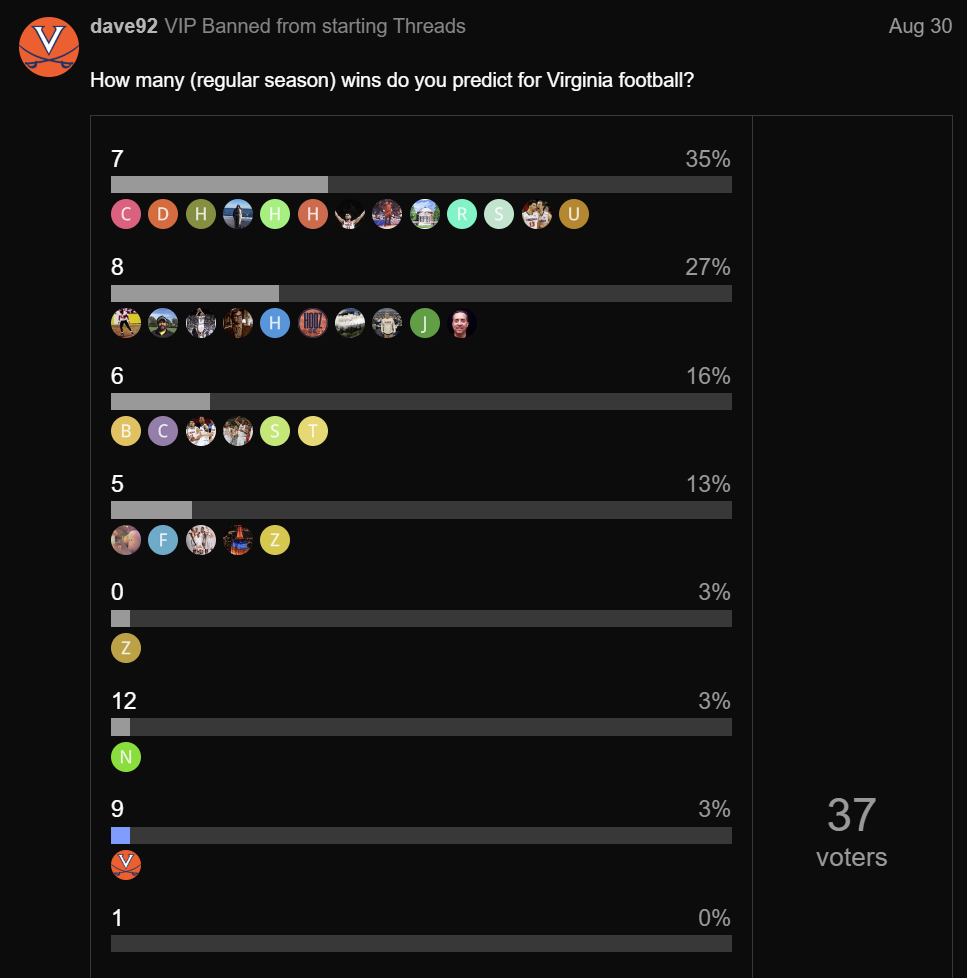Screen dimensions: 967x978
Task: Click blue F voter avatar
Action: pyautogui.click(x=163, y=540)
